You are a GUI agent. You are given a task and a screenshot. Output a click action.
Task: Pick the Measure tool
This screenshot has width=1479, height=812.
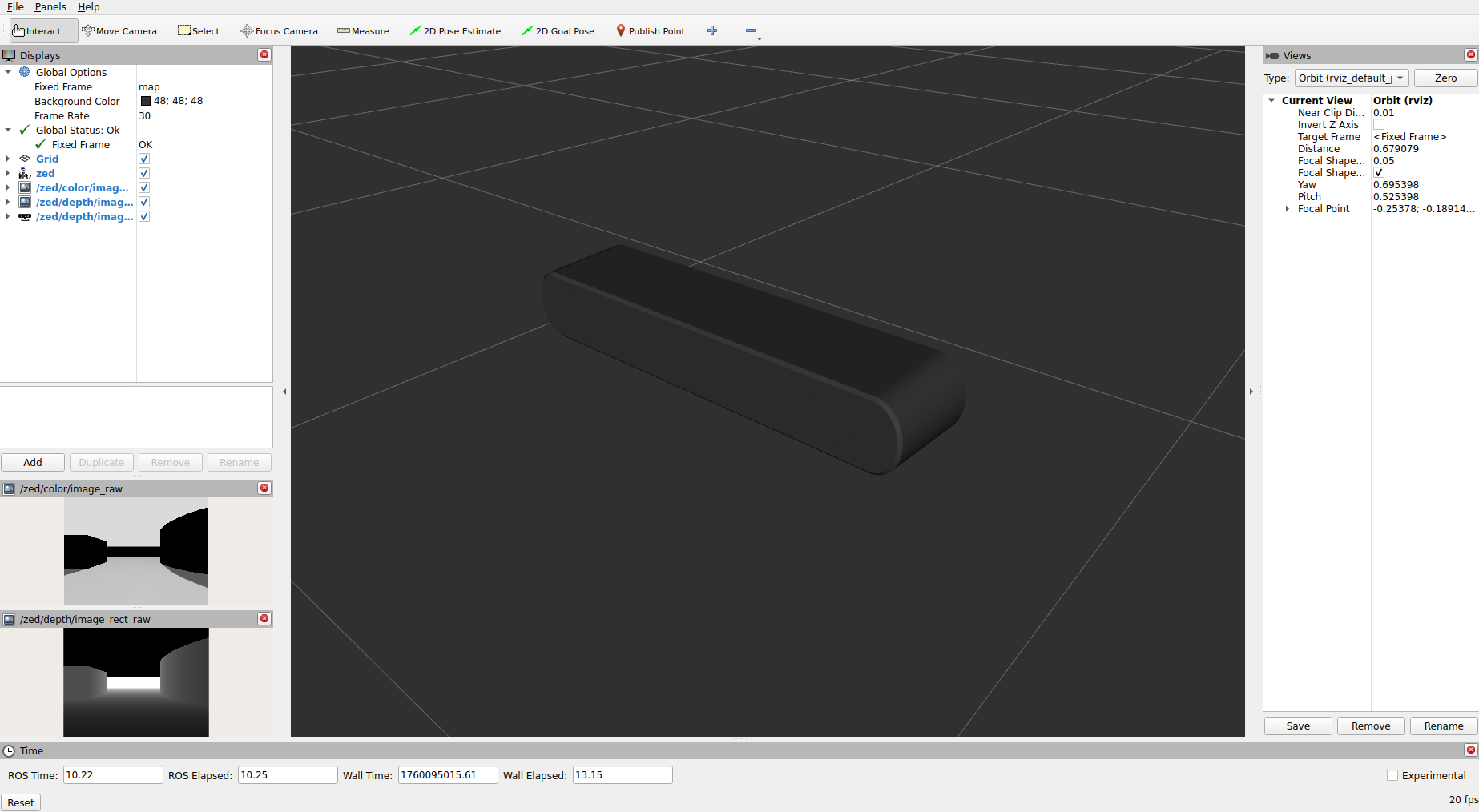pos(363,31)
